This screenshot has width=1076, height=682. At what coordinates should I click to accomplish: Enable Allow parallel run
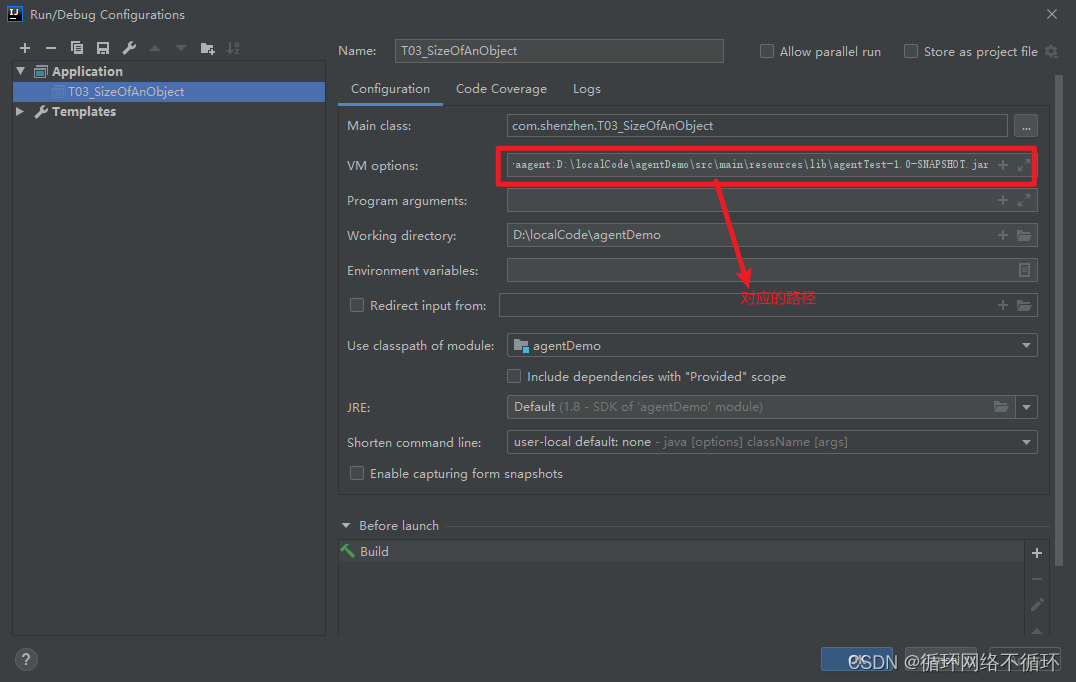click(x=766, y=51)
